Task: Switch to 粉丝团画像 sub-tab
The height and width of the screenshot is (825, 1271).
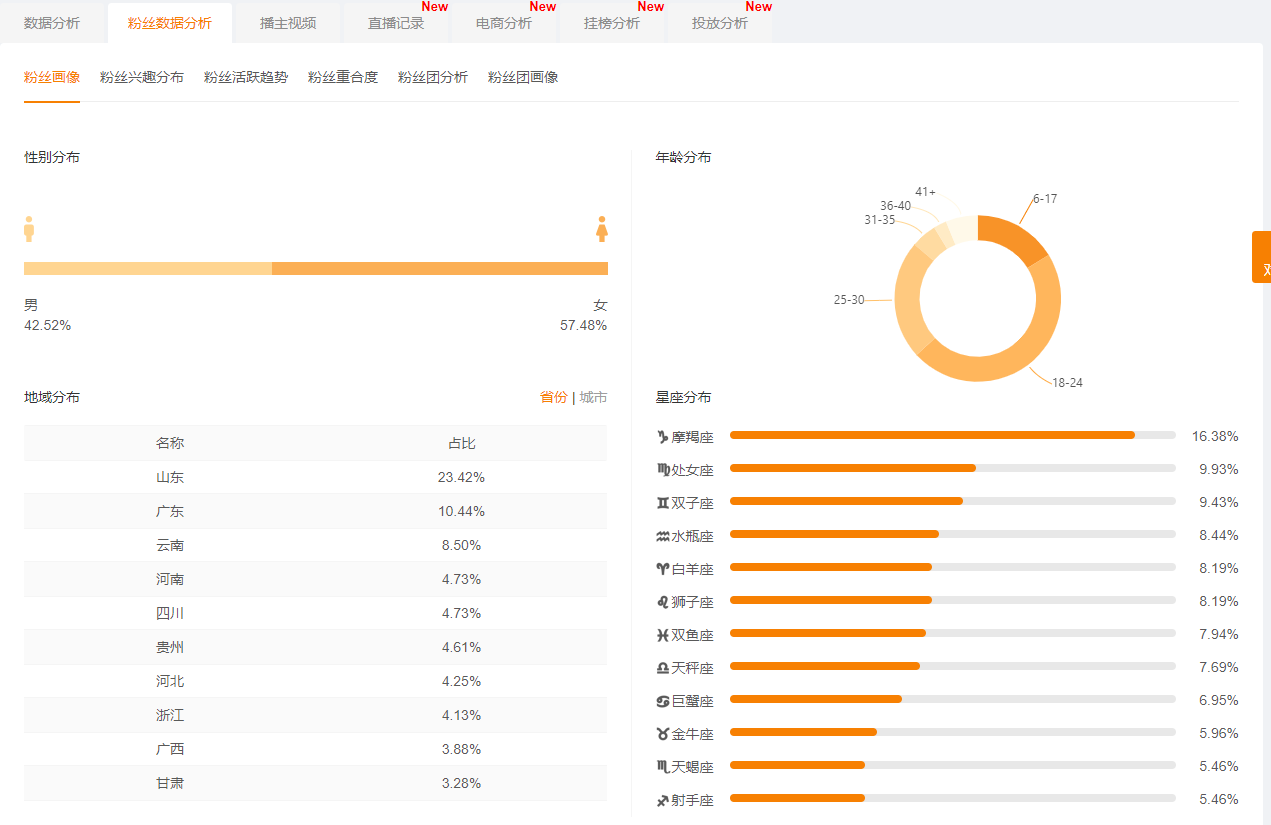Action: [523, 77]
